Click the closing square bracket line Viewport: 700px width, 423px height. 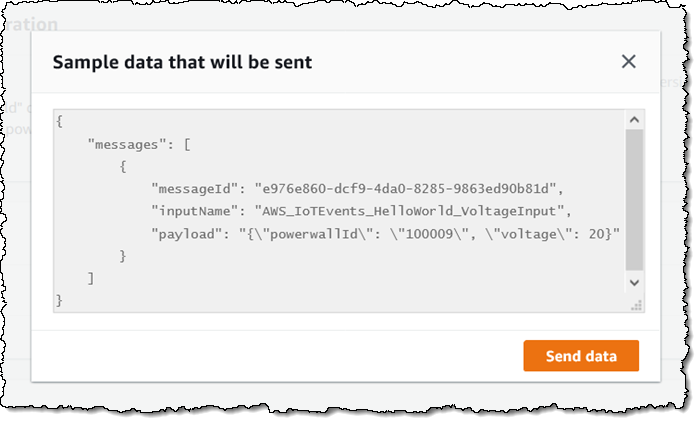tap(92, 278)
